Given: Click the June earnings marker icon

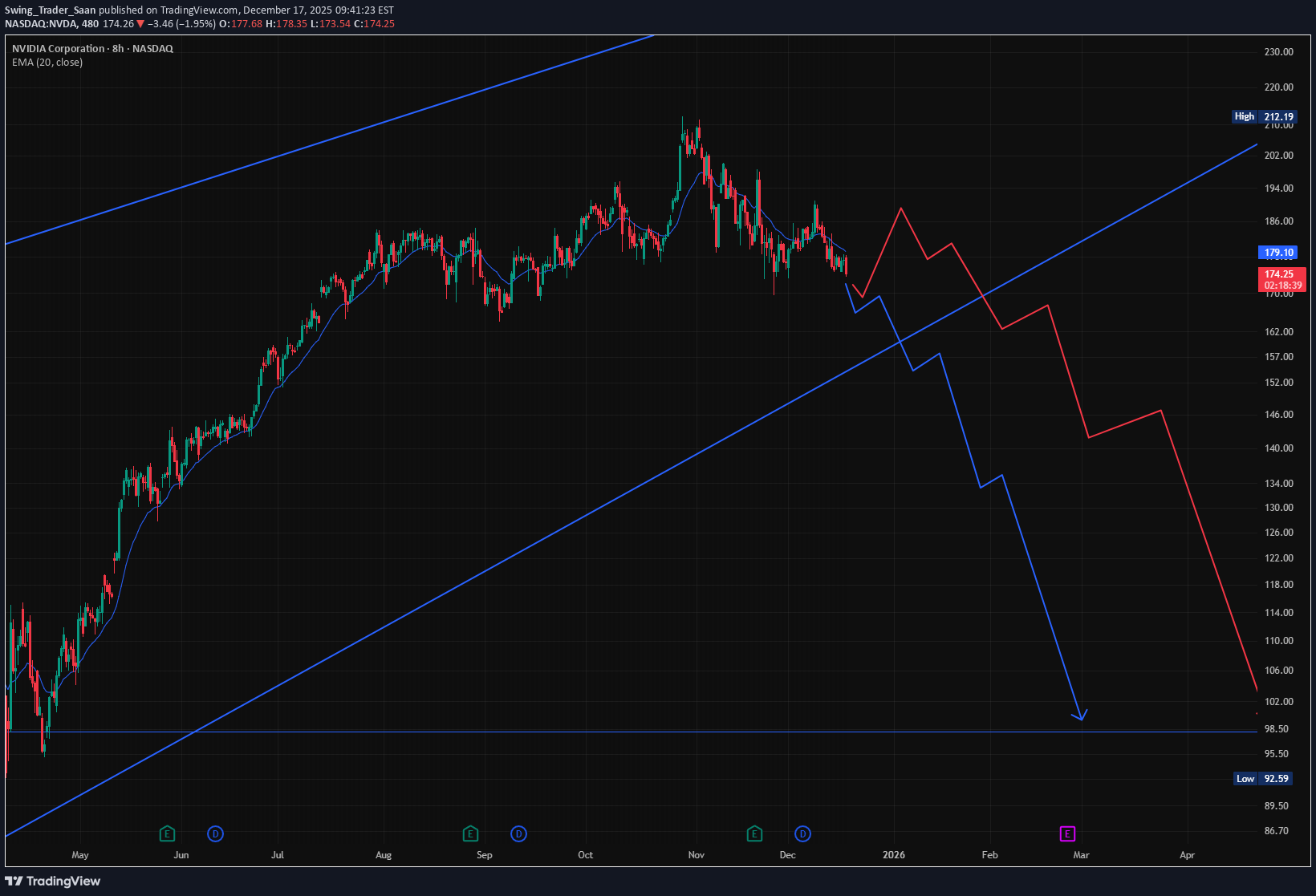Looking at the screenshot, I should (x=168, y=834).
